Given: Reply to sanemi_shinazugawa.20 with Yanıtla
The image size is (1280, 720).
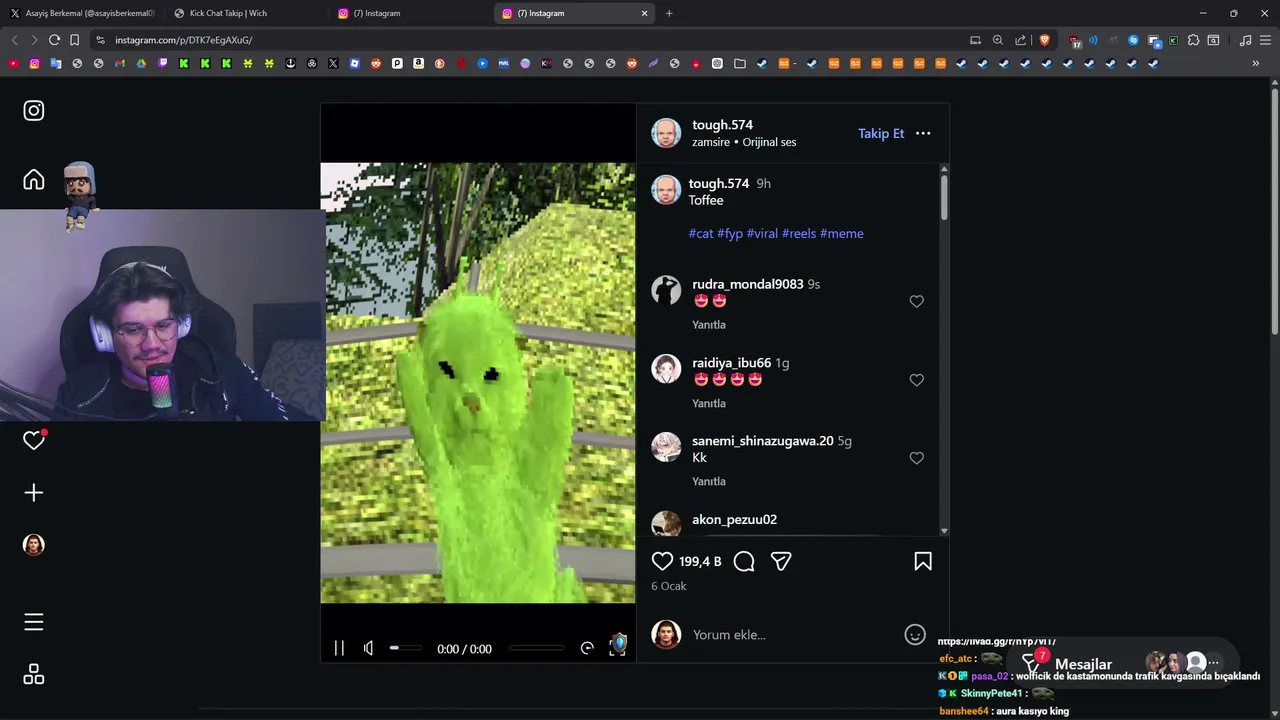Looking at the screenshot, I should click(x=709, y=481).
